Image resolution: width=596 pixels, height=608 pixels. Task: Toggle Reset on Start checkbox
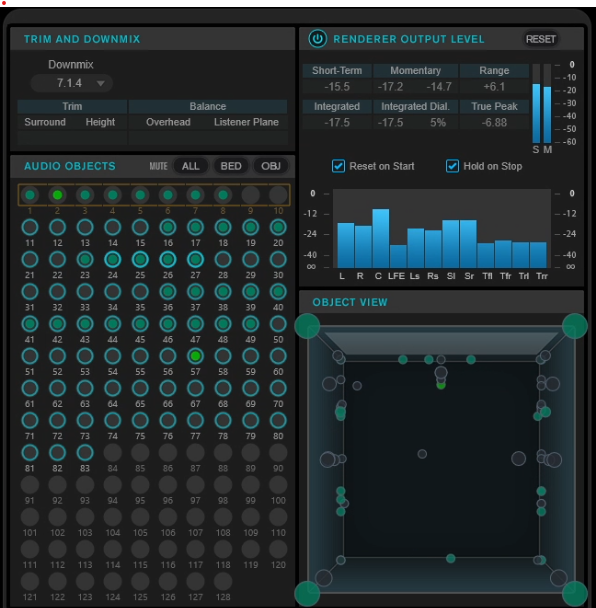click(338, 166)
